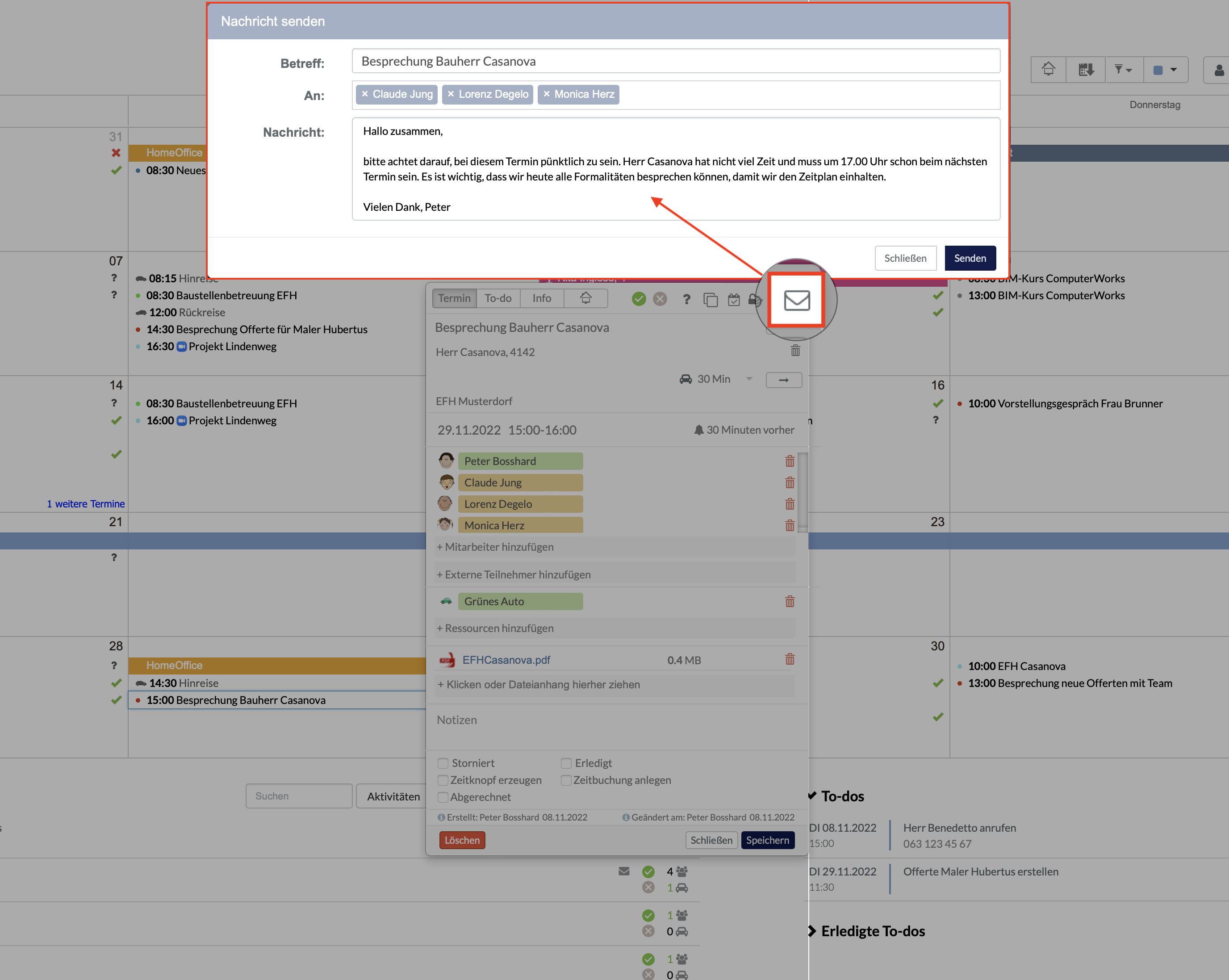
Task: Open to-do 'Offerte Maler Hubertus erstellen'
Action: coord(980,871)
